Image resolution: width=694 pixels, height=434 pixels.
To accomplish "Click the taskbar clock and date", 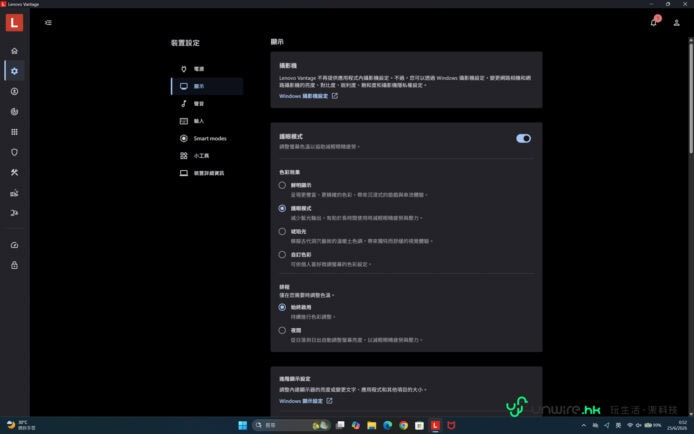I will [x=678, y=425].
